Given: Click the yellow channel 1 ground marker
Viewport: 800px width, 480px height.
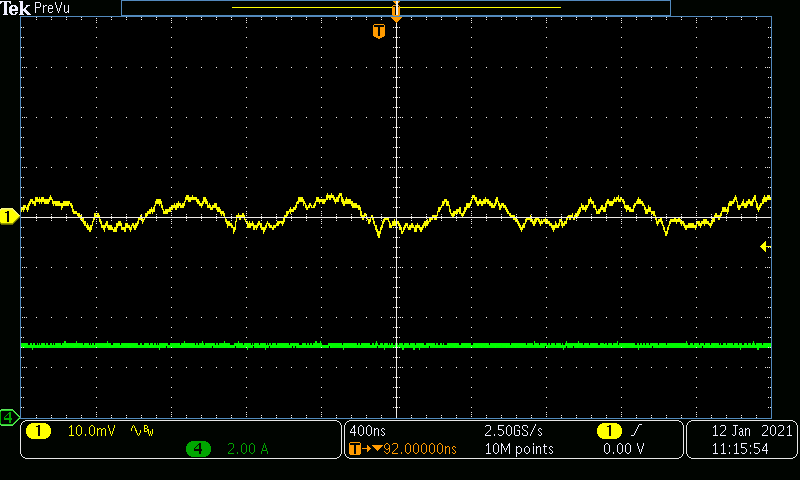Looking at the screenshot, I should tap(8, 216).
